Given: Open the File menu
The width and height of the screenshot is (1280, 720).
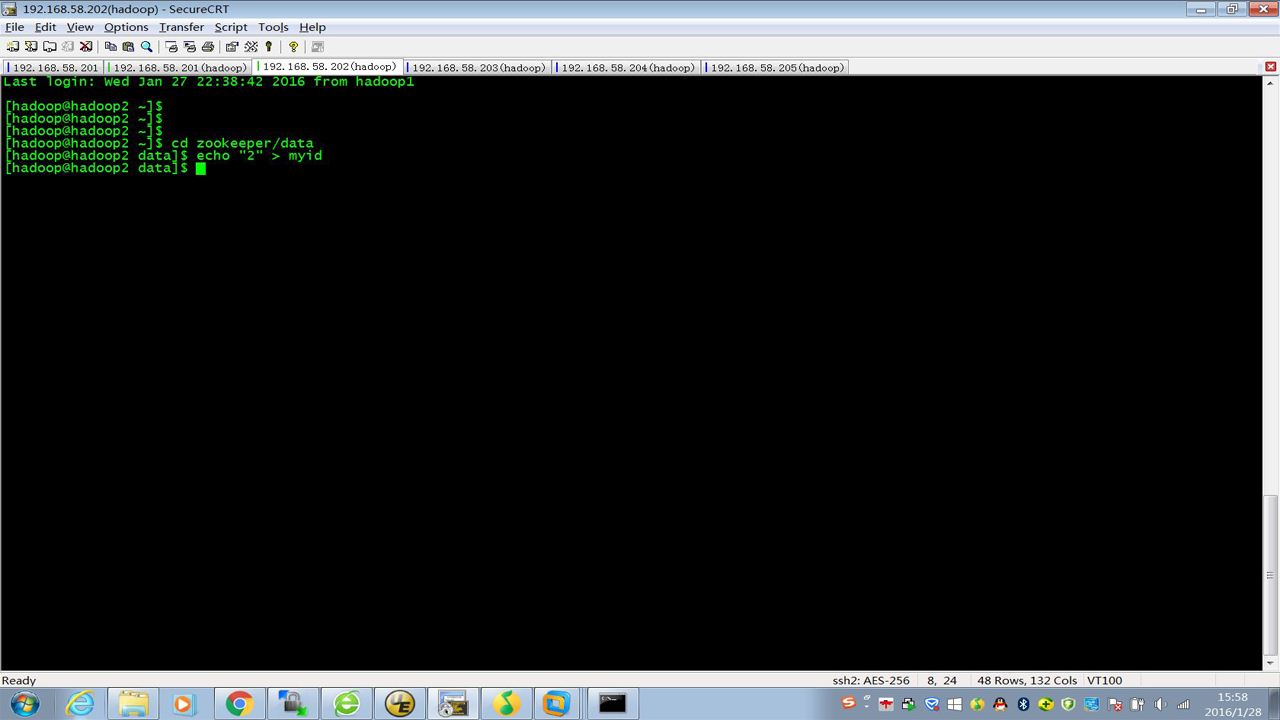Looking at the screenshot, I should 14,27.
